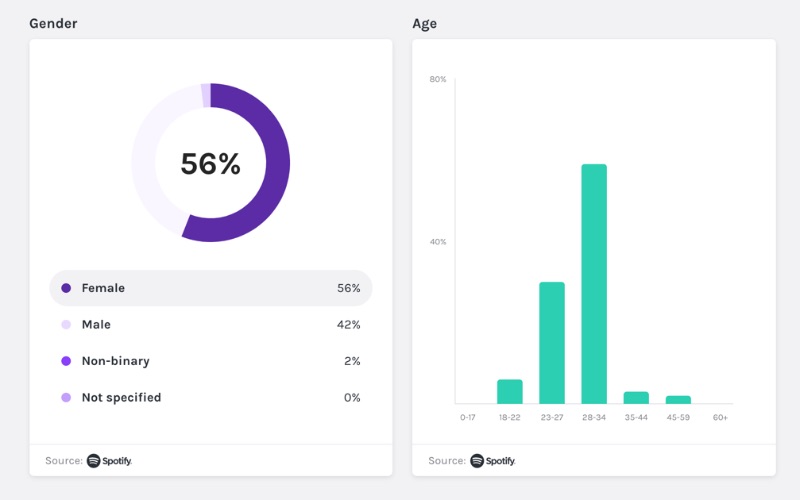The height and width of the screenshot is (500, 800).
Task: Click the 23-27 age bar
Action: (x=552, y=343)
